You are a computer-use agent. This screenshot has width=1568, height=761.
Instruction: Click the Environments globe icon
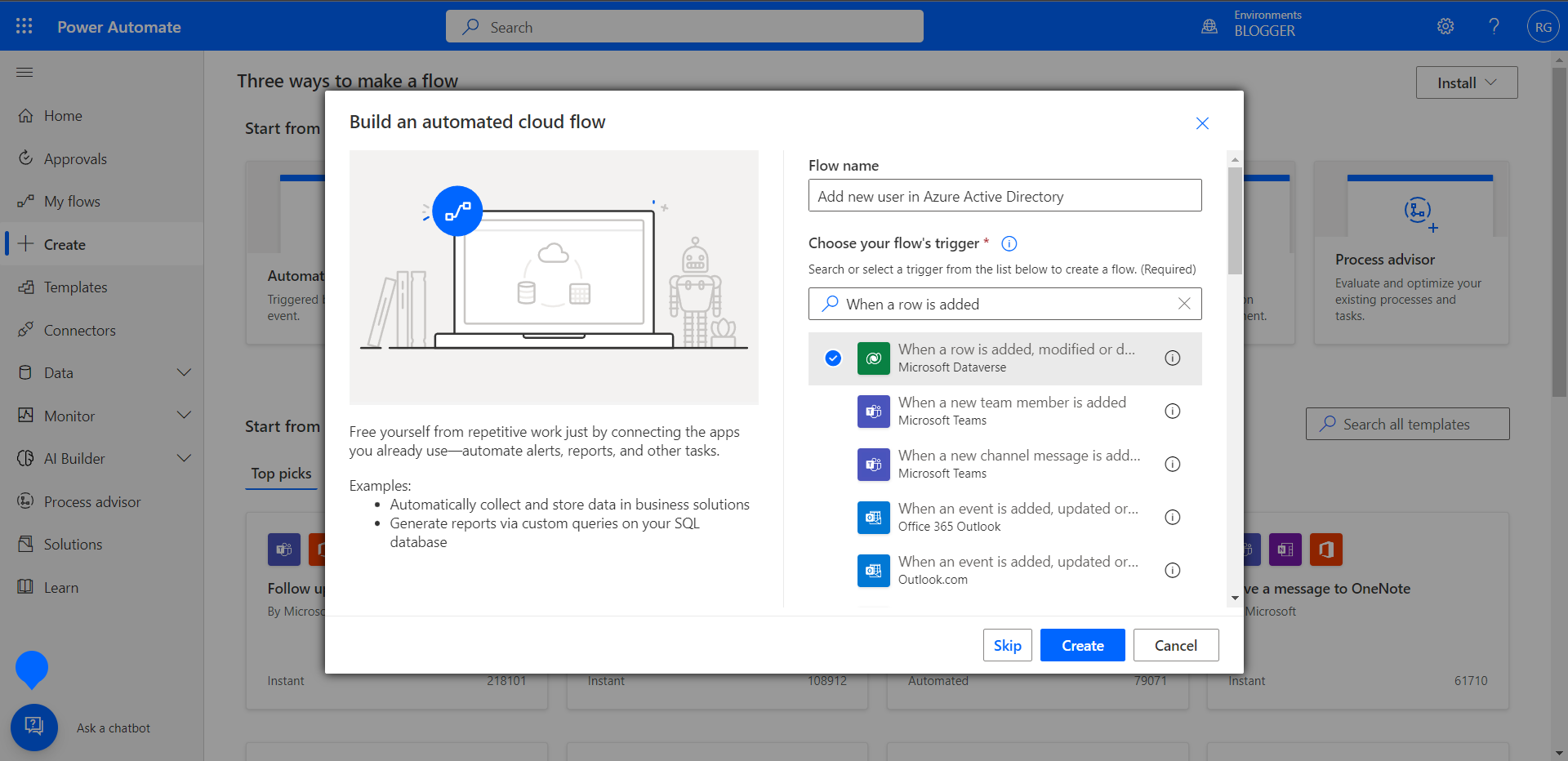[x=1209, y=27]
